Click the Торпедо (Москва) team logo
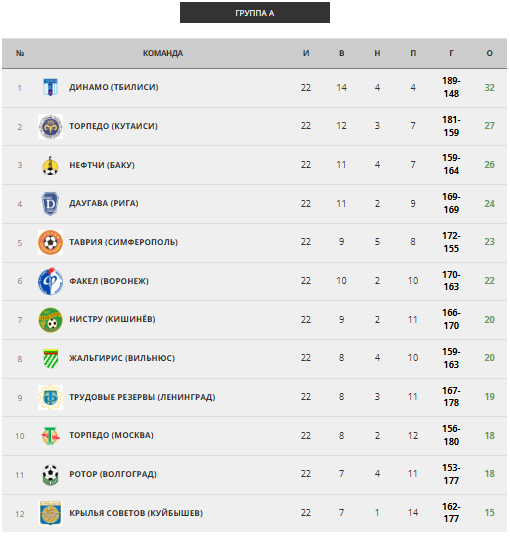The image size is (510, 538). 50,436
